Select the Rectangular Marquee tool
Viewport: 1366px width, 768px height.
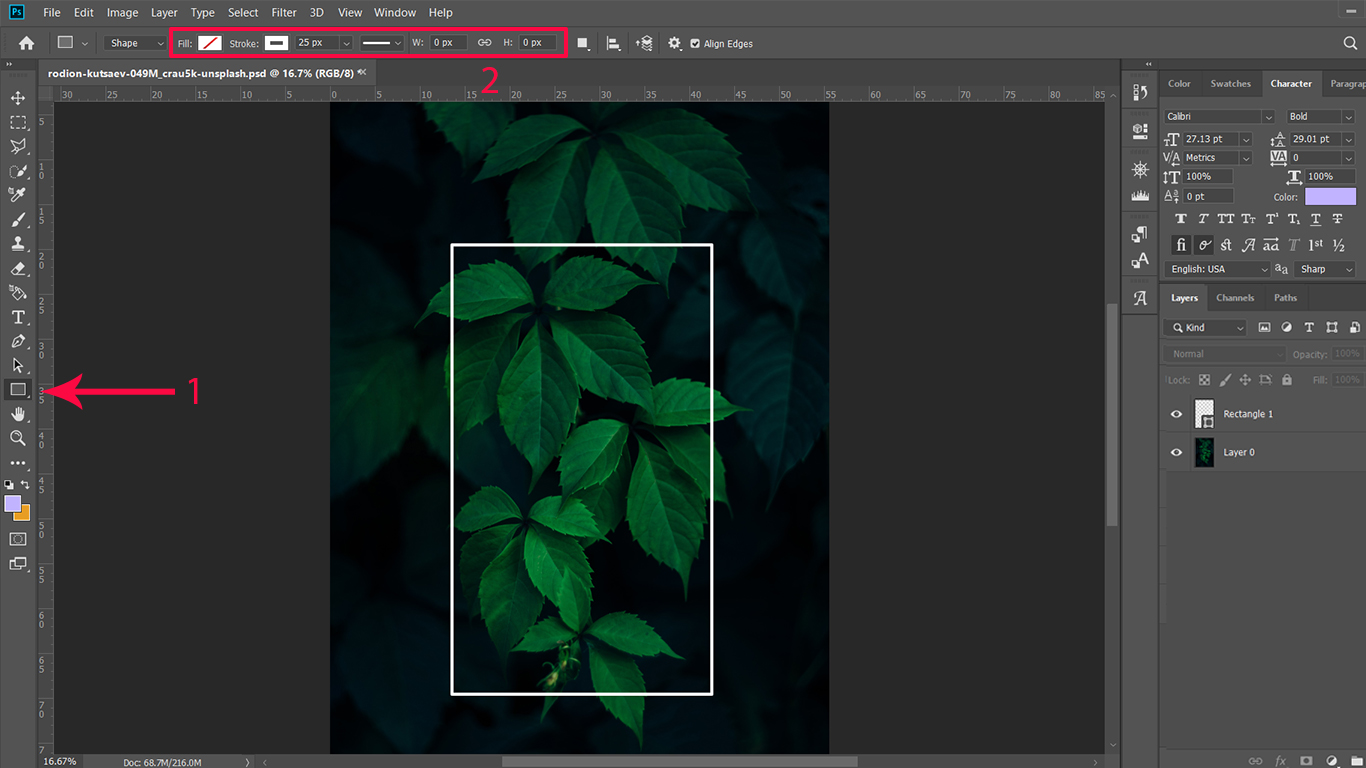[18, 122]
